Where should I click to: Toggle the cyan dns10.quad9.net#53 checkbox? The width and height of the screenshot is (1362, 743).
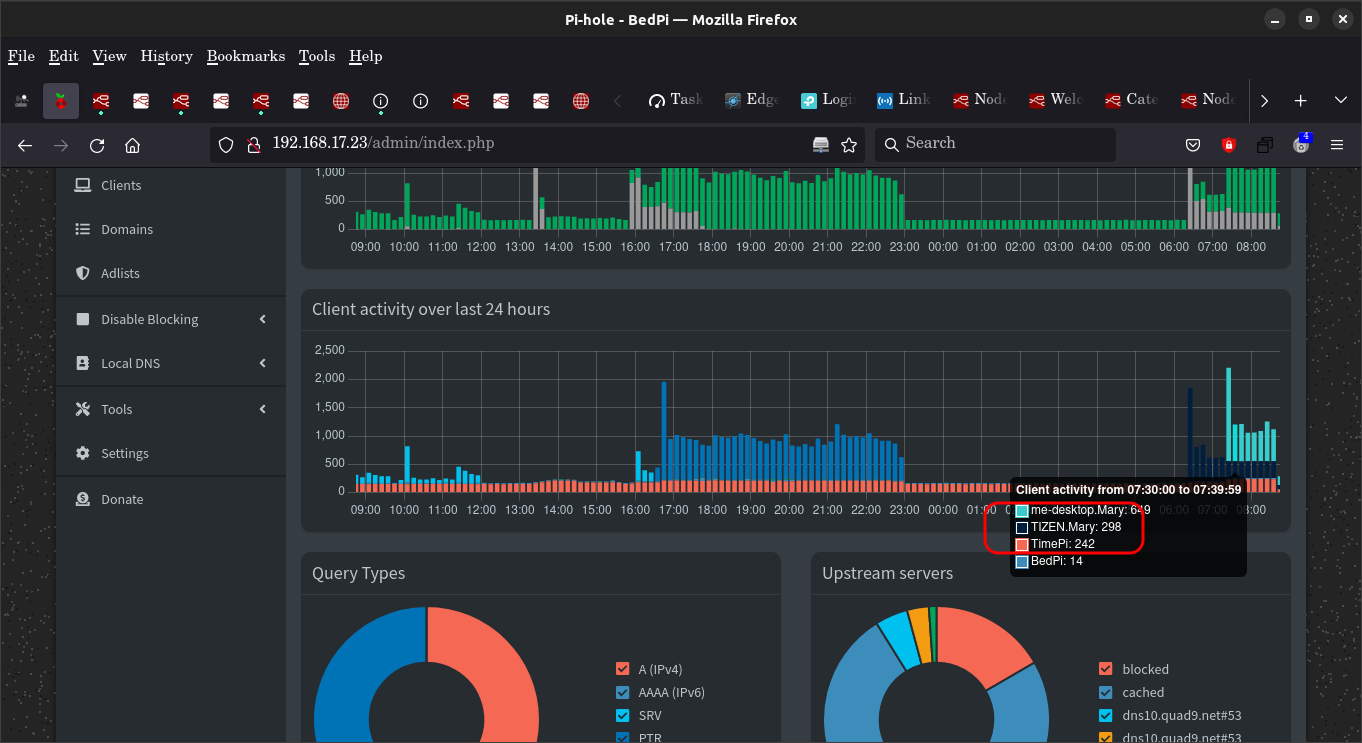pos(1105,715)
